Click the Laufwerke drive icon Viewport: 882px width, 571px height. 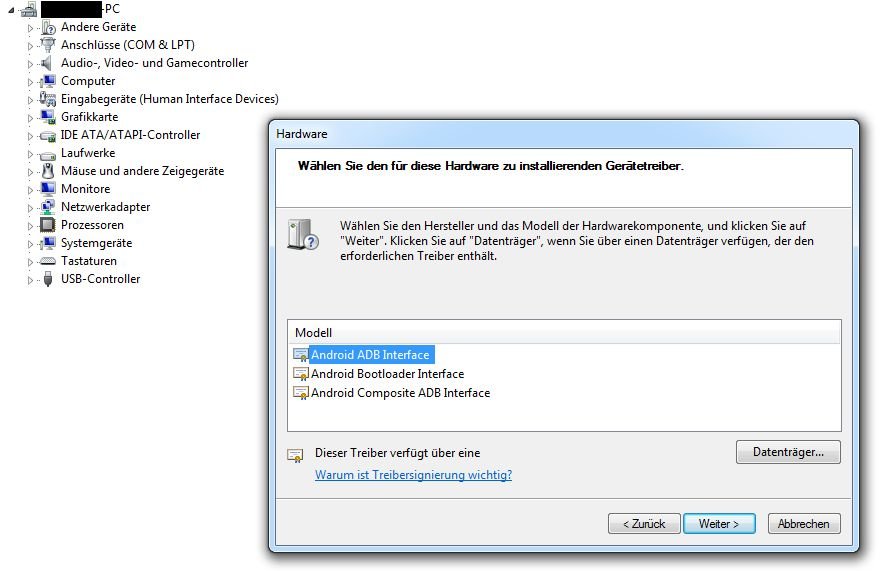[48, 154]
